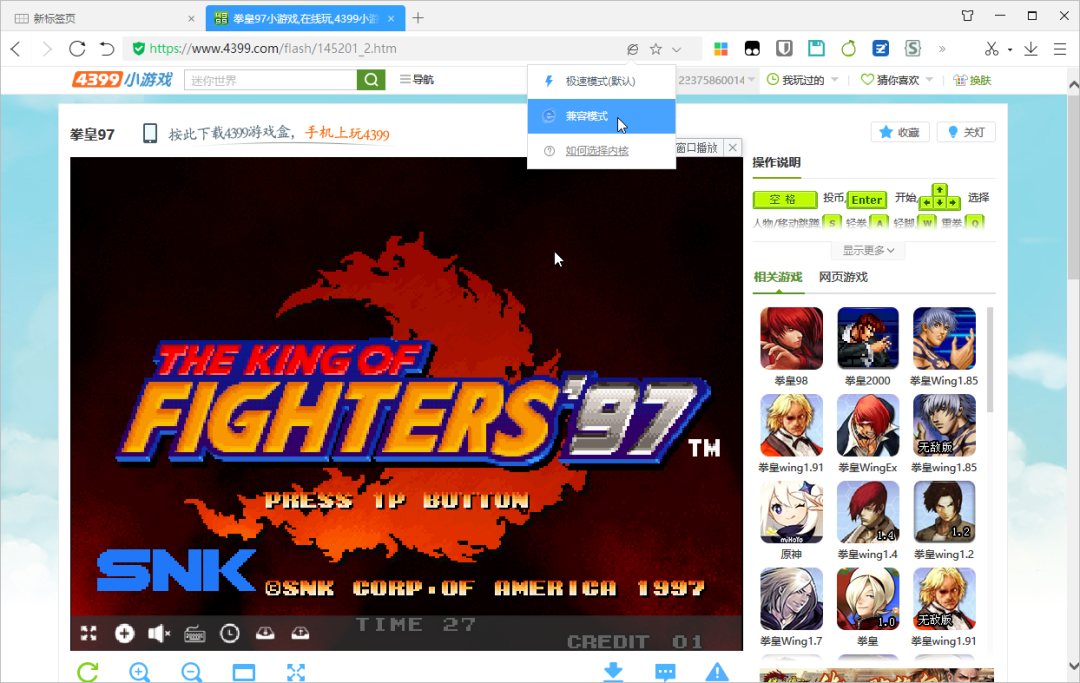Toggle the 关灯 lights-off button
The image size is (1080, 683).
(x=966, y=132)
